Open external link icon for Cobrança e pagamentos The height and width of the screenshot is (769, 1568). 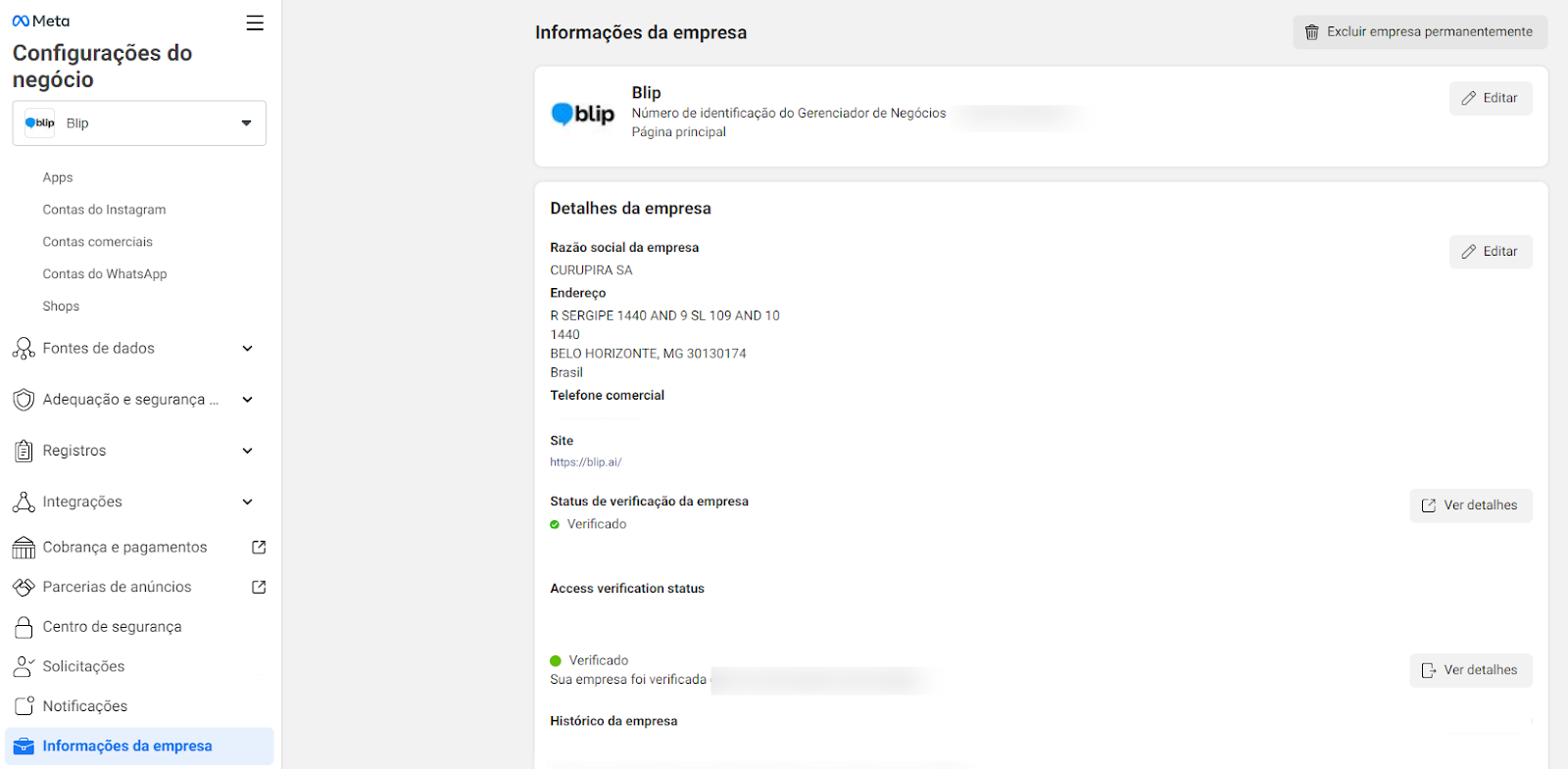click(x=259, y=548)
